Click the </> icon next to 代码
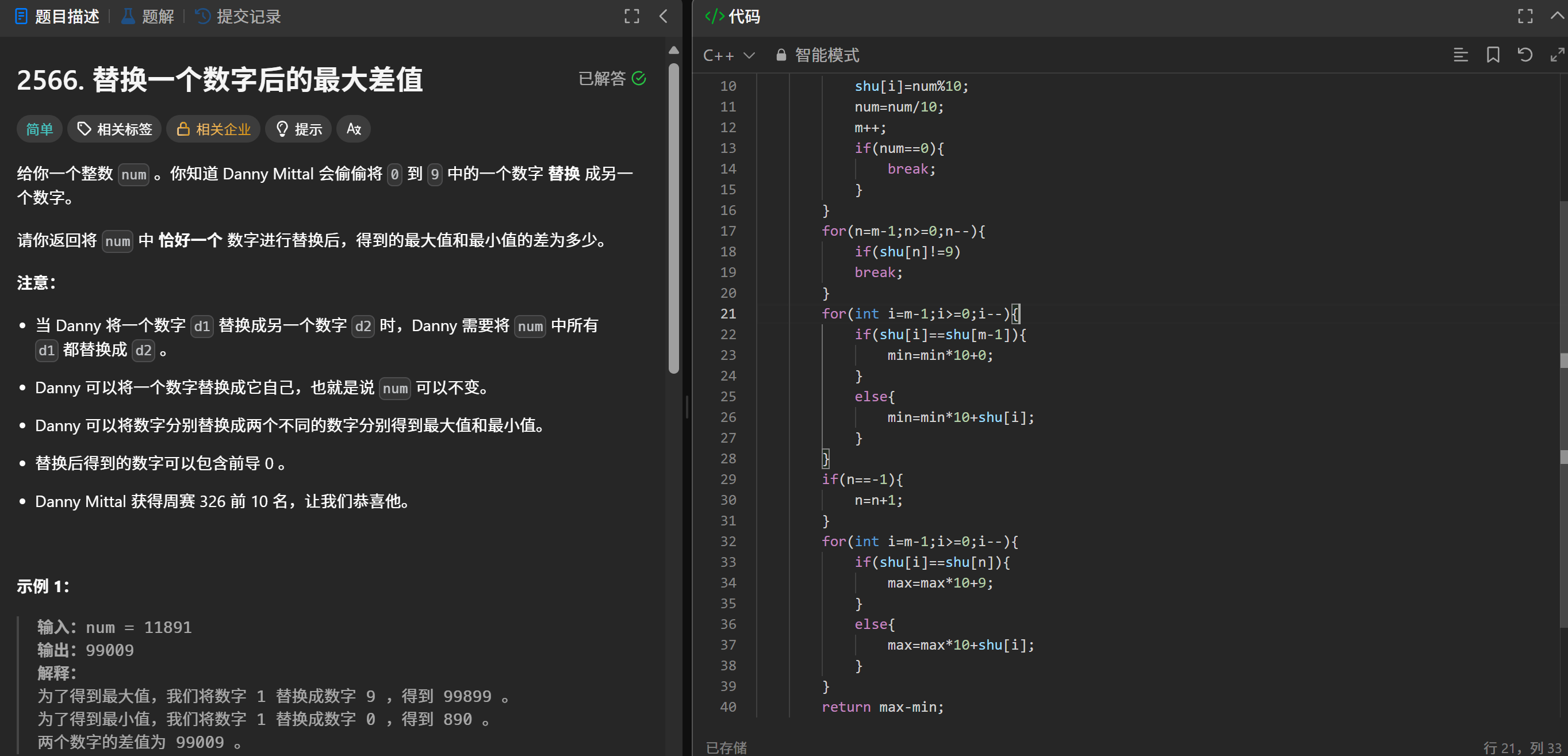 (714, 17)
